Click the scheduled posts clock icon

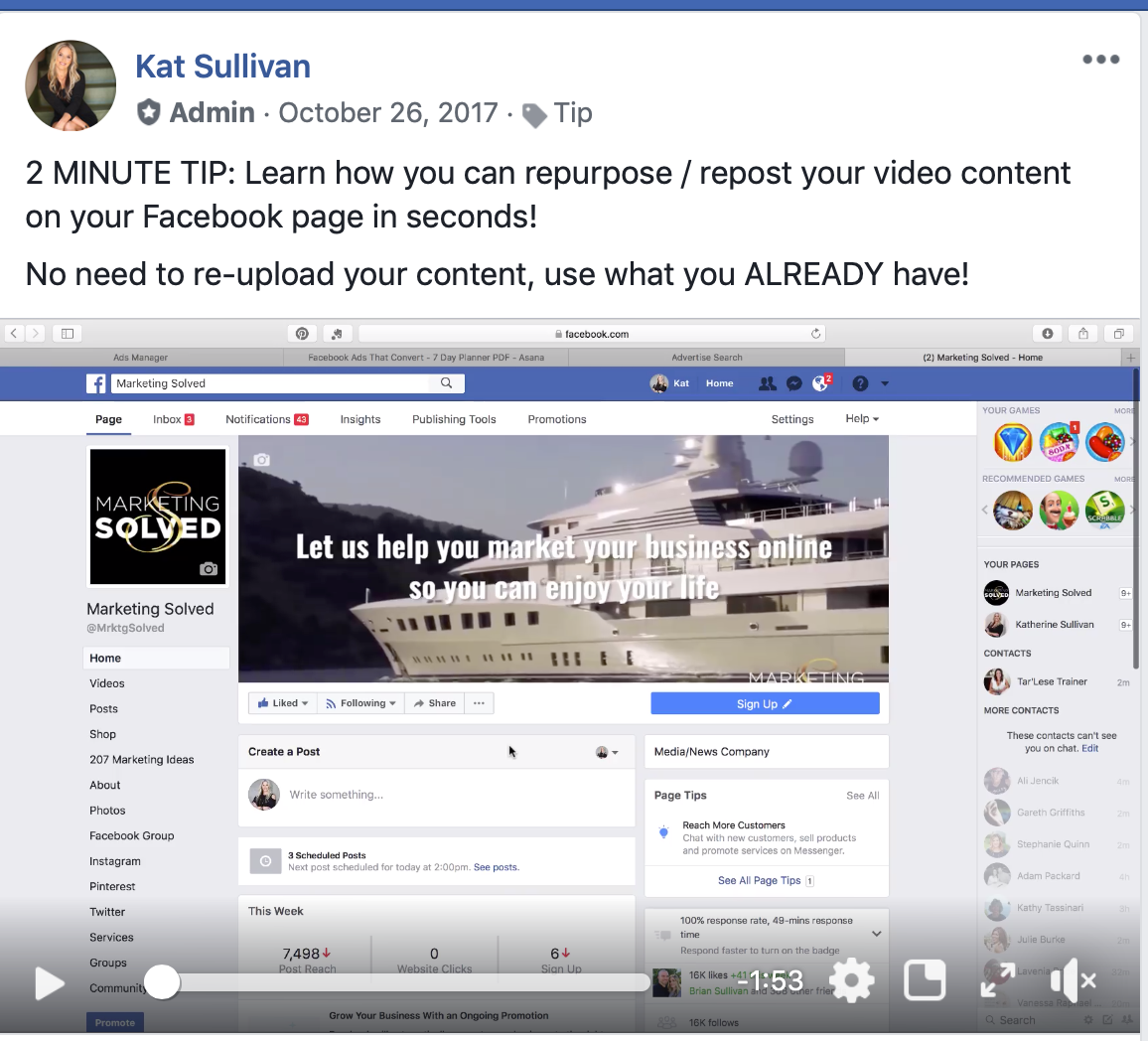pos(266,861)
